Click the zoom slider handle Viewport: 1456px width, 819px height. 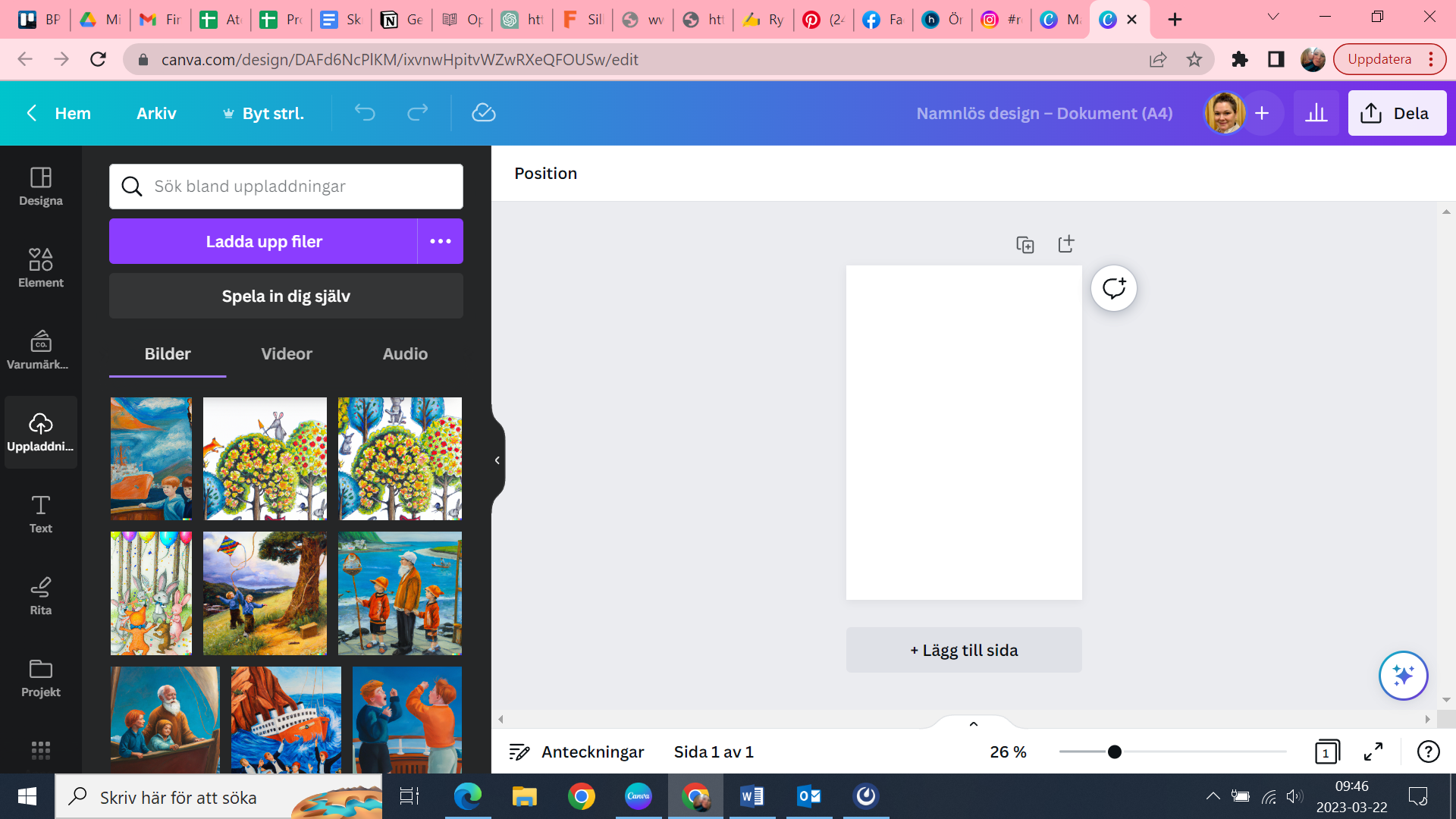pyautogui.click(x=1114, y=752)
